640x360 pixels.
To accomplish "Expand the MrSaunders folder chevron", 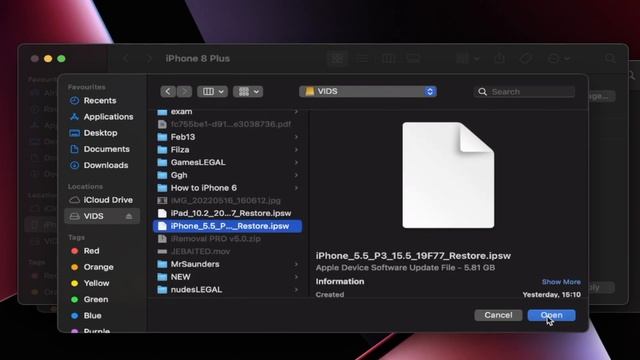I will click(x=296, y=264).
